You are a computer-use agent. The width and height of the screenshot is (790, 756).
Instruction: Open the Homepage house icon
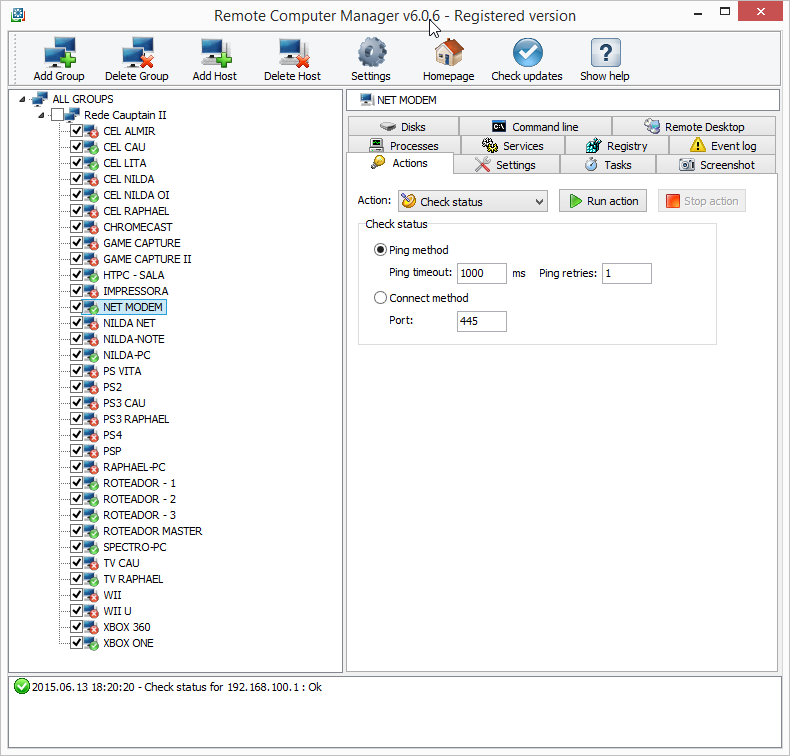[449, 52]
